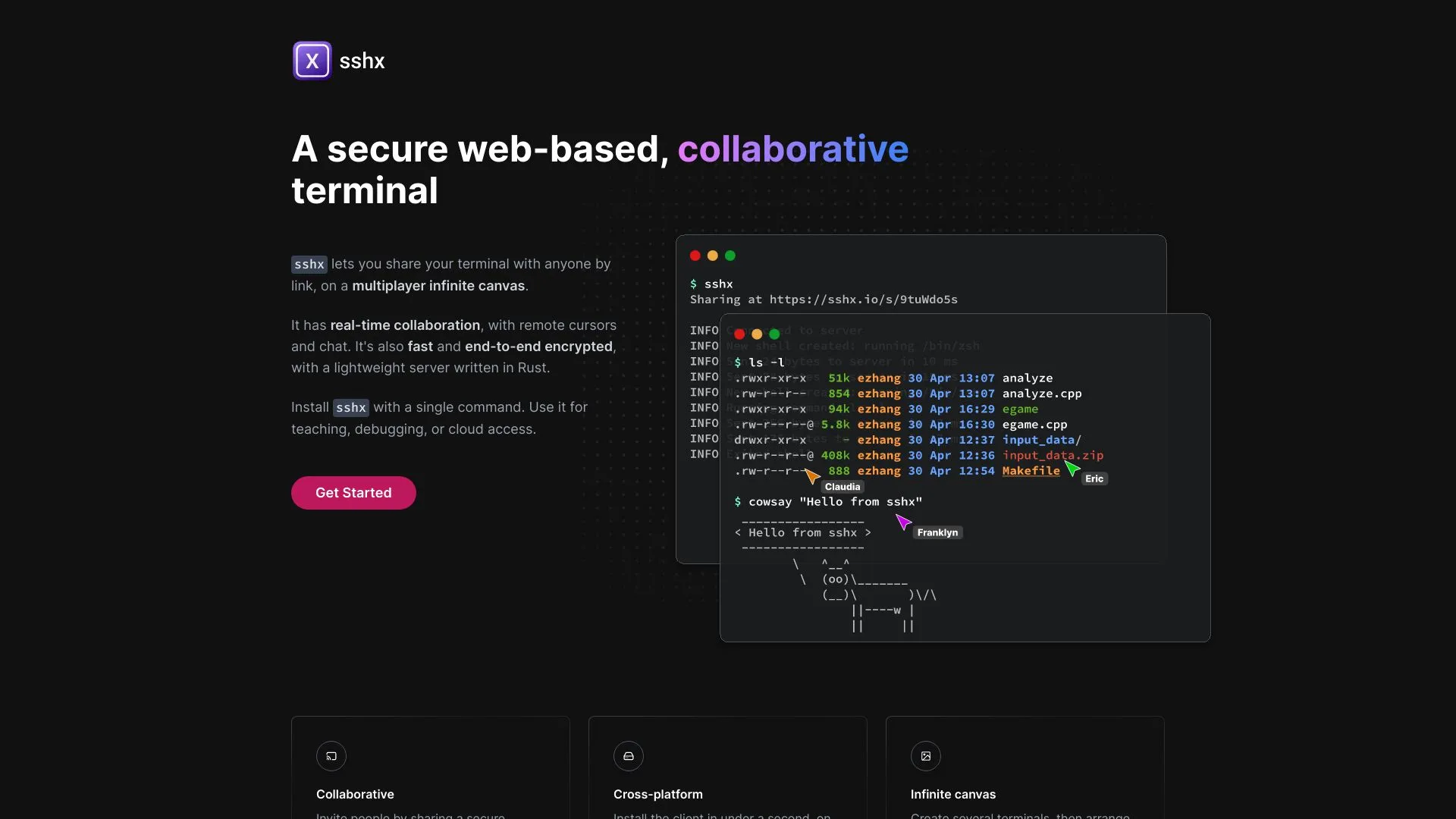Image resolution: width=1456 pixels, height=819 pixels.
Task: Select the Collaborative feature icon
Action: pos(331,755)
